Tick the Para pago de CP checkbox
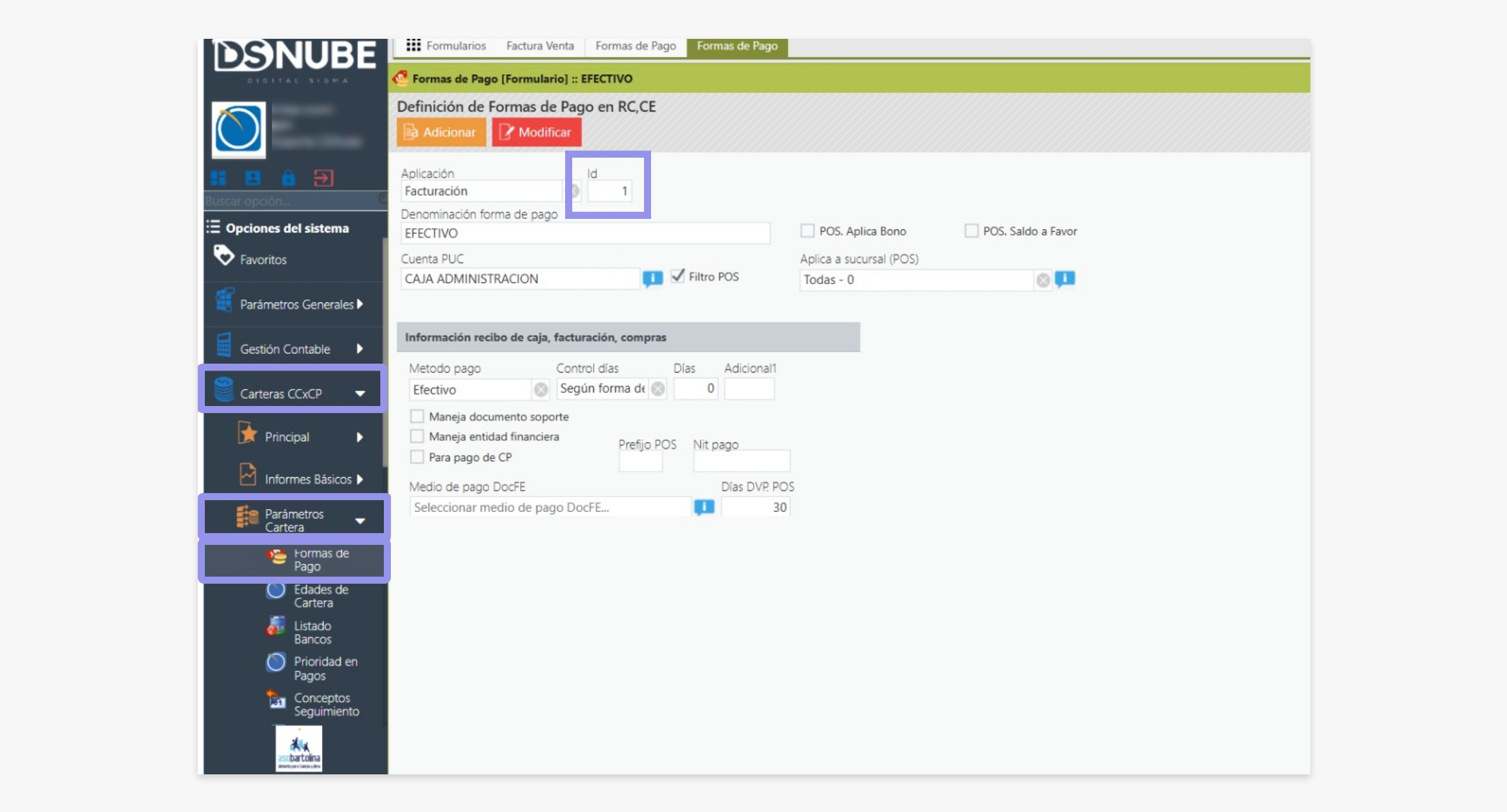 (417, 457)
